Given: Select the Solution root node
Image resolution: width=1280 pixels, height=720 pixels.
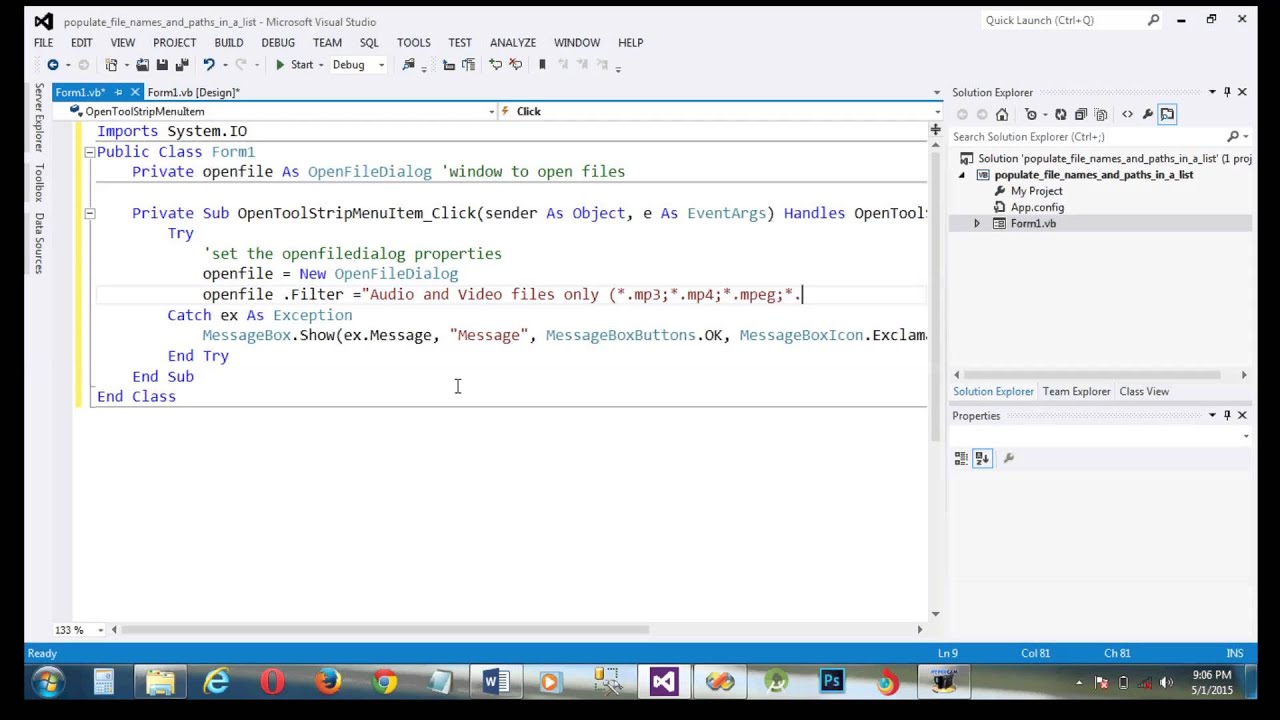Looking at the screenshot, I should 1106,159.
